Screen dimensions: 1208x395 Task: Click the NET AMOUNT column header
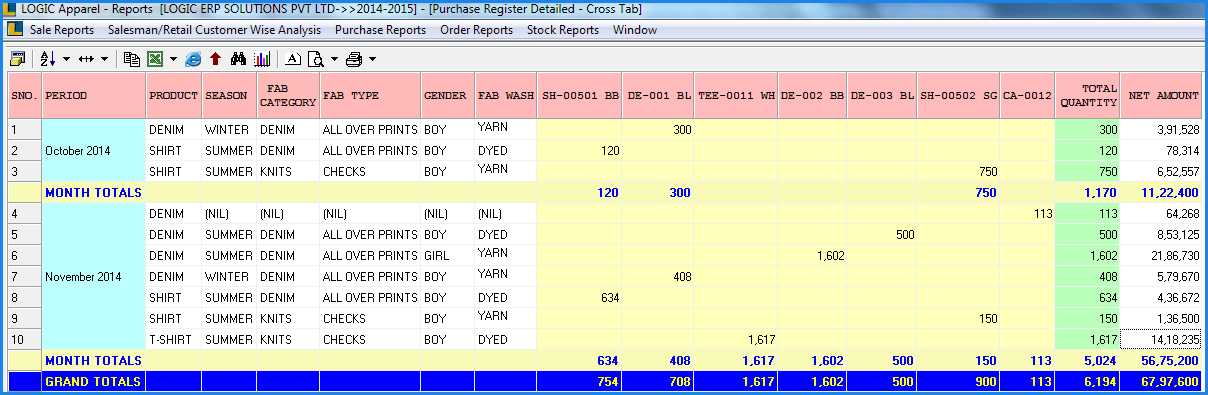click(x=1161, y=96)
